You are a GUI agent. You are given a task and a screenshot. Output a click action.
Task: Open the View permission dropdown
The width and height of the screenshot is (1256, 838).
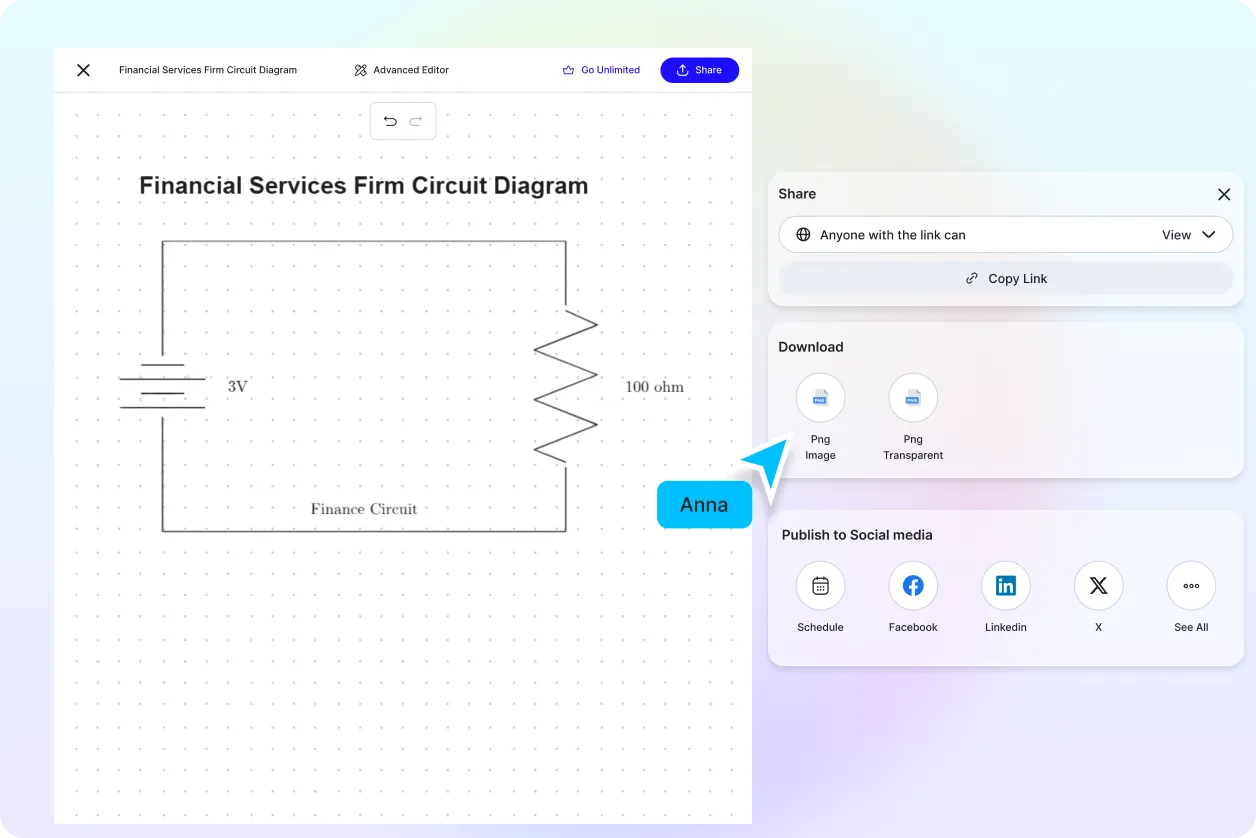point(1189,235)
